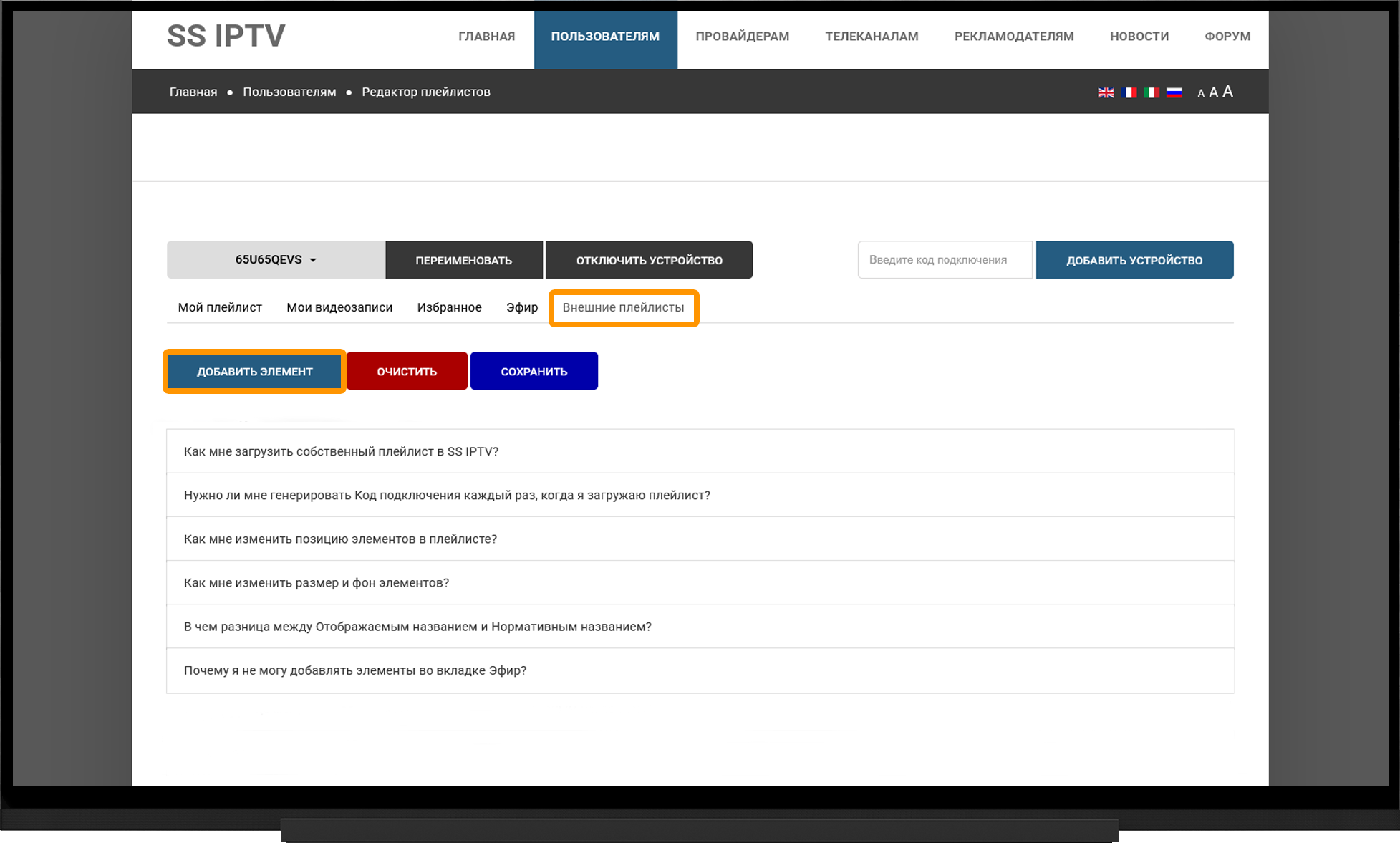Expand 'Как мне загрузить собственный плейлист' question
The width and height of the screenshot is (1400, 843).
700,451
